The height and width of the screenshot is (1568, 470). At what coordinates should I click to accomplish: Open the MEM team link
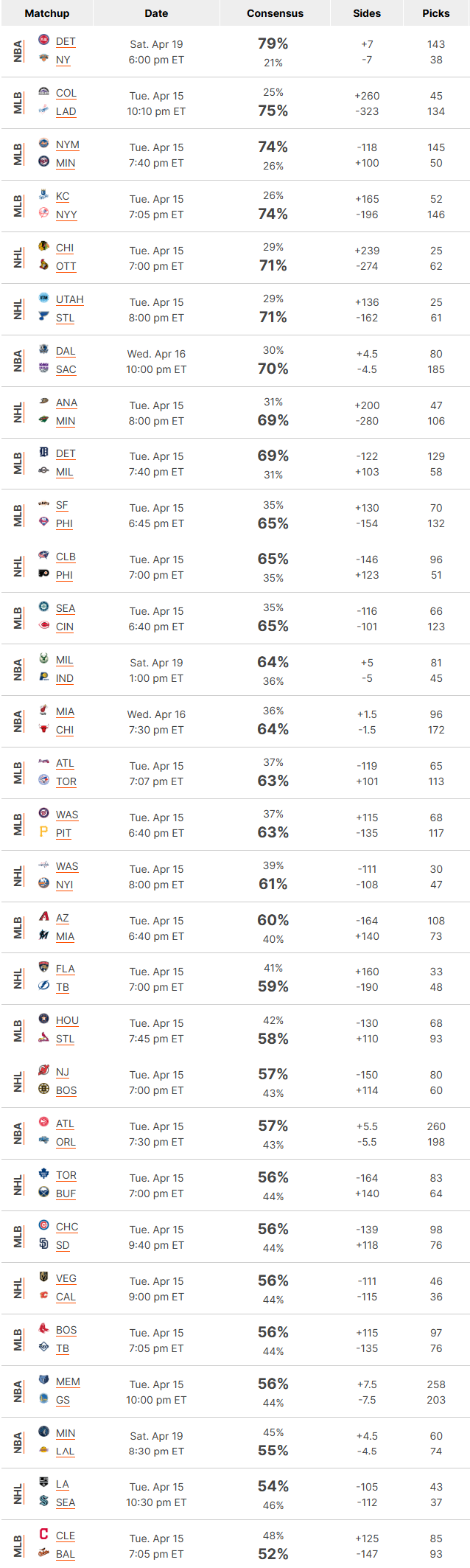[68, 1381]
